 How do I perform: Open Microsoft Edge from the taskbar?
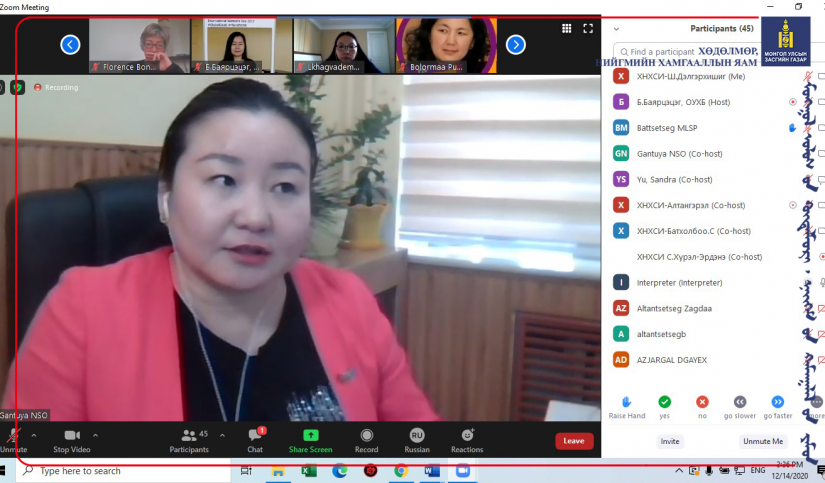coord(339,471)
